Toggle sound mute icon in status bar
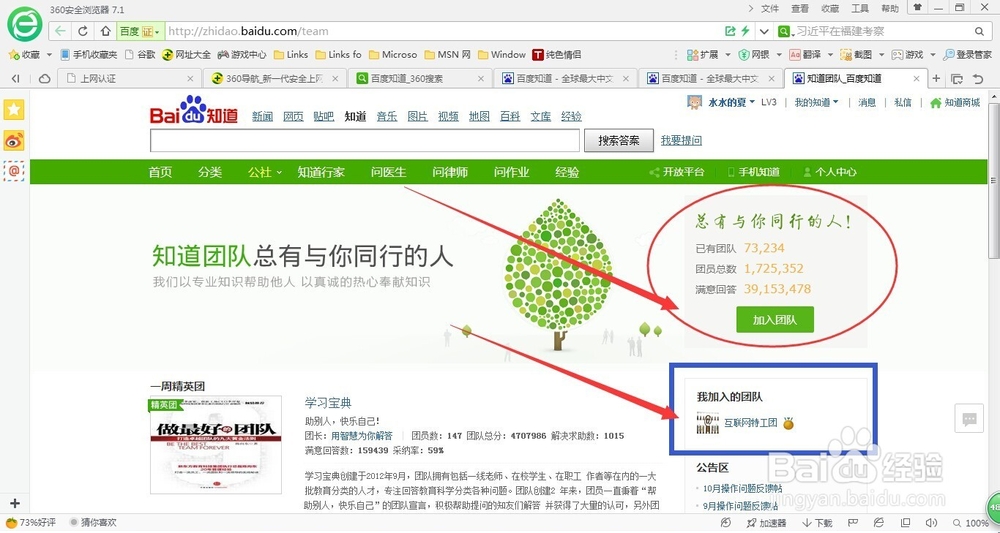 930,523
